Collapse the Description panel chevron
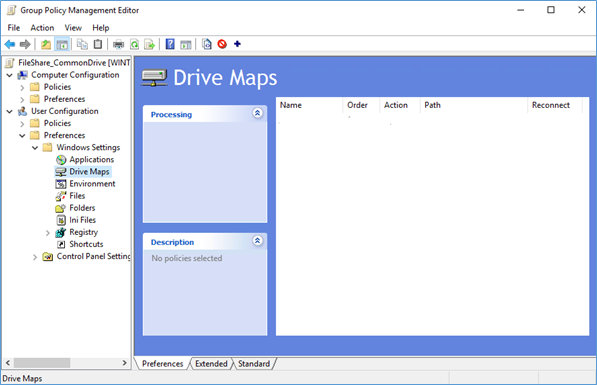 click(257, 241)
